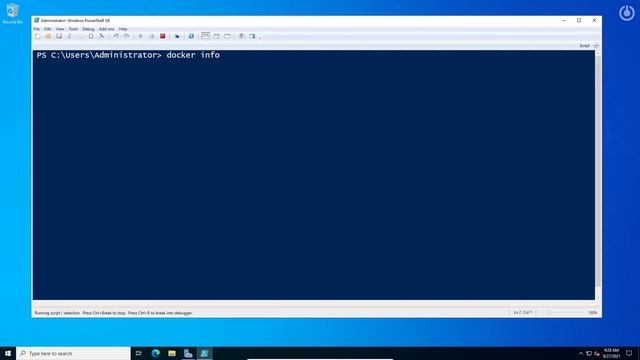Click the zoom percentage in status bar
This screenshot has height=360, width=640.
(593, 313)
